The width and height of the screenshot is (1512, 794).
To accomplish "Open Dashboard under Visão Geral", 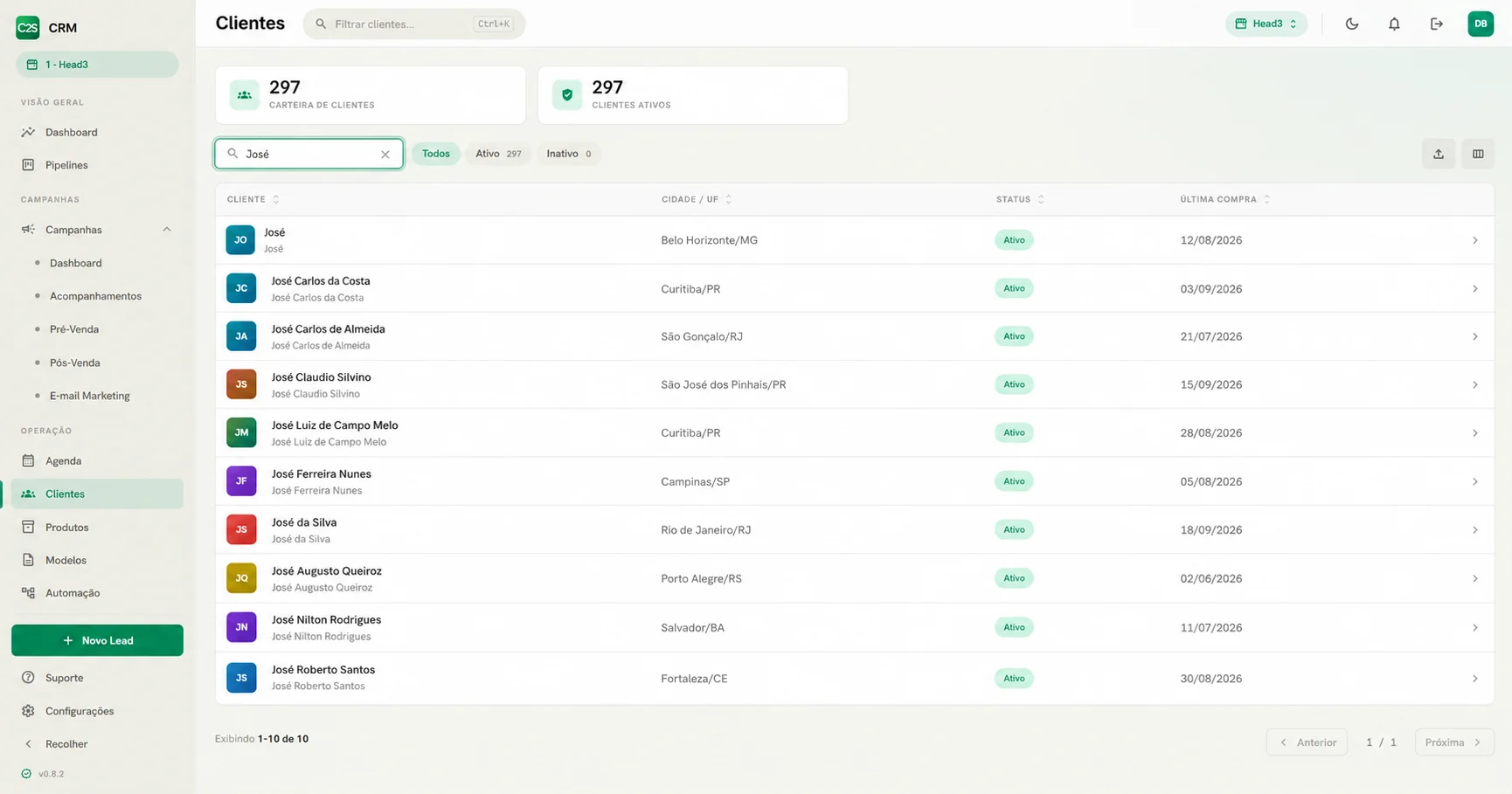I will (x=97, y=132).
